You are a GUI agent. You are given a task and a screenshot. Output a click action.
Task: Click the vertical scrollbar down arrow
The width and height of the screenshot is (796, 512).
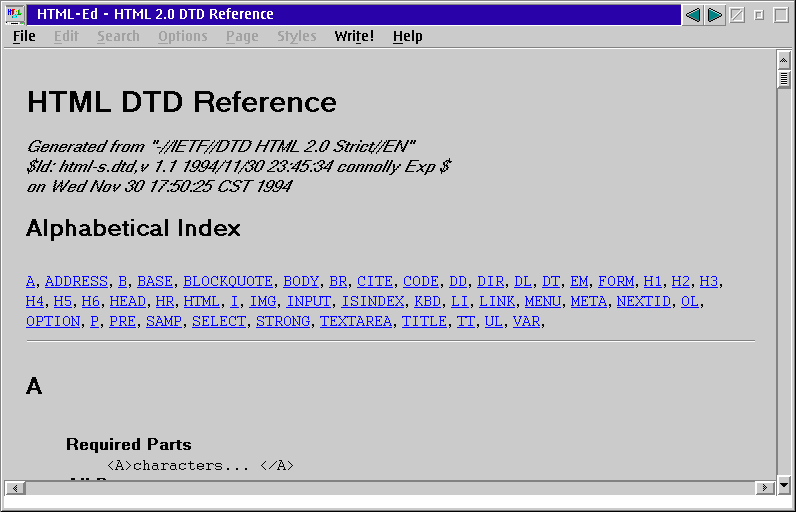(784, 483)
